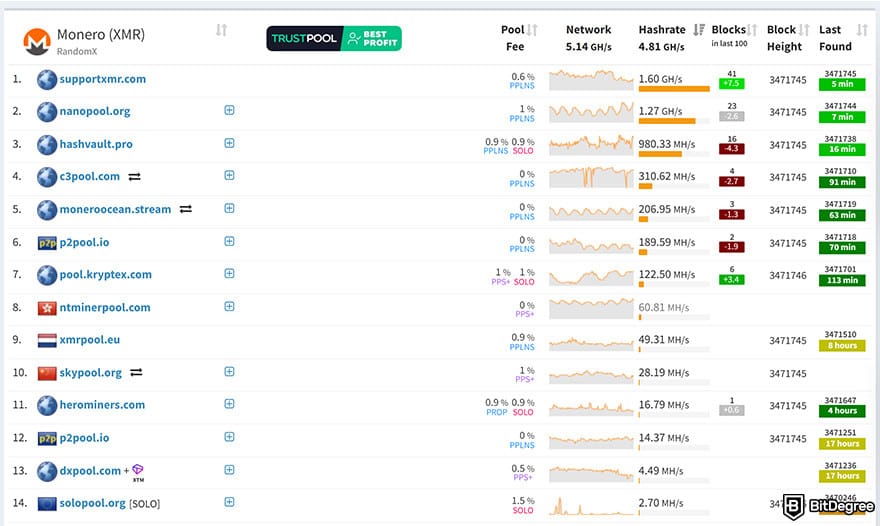880x526 pixels.
Task: Click the Monero coin logo icon
Action: pos(36,42)
